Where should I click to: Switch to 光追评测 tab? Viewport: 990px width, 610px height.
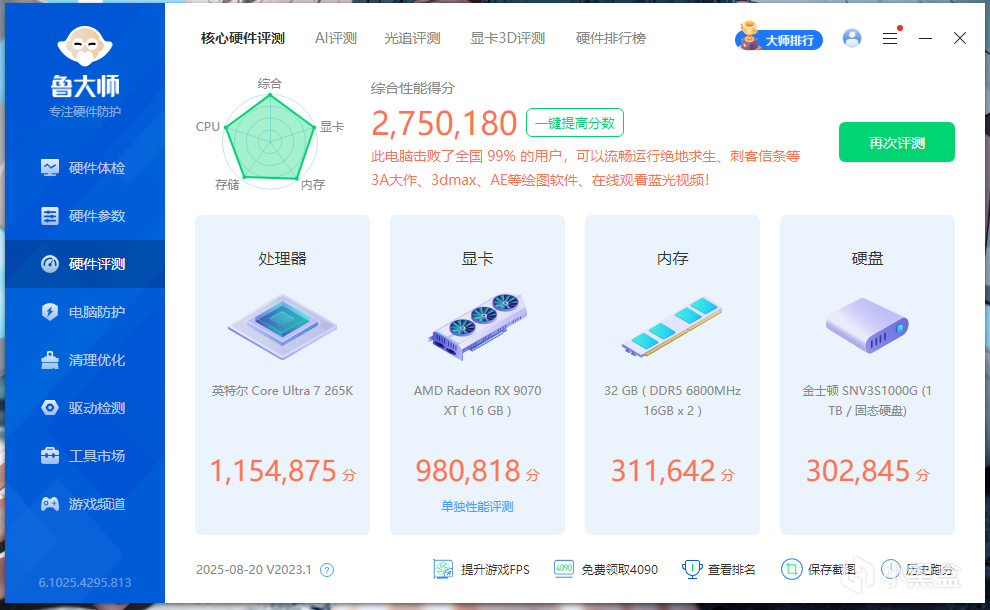412,39
